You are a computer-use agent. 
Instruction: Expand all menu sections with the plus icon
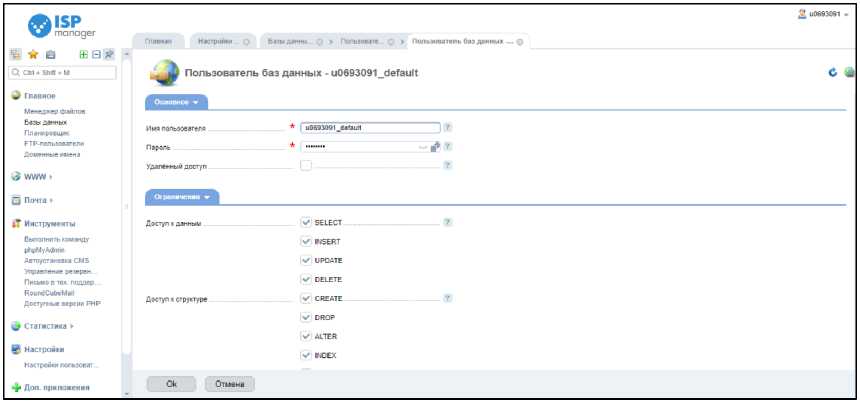[x=83, y=54]
